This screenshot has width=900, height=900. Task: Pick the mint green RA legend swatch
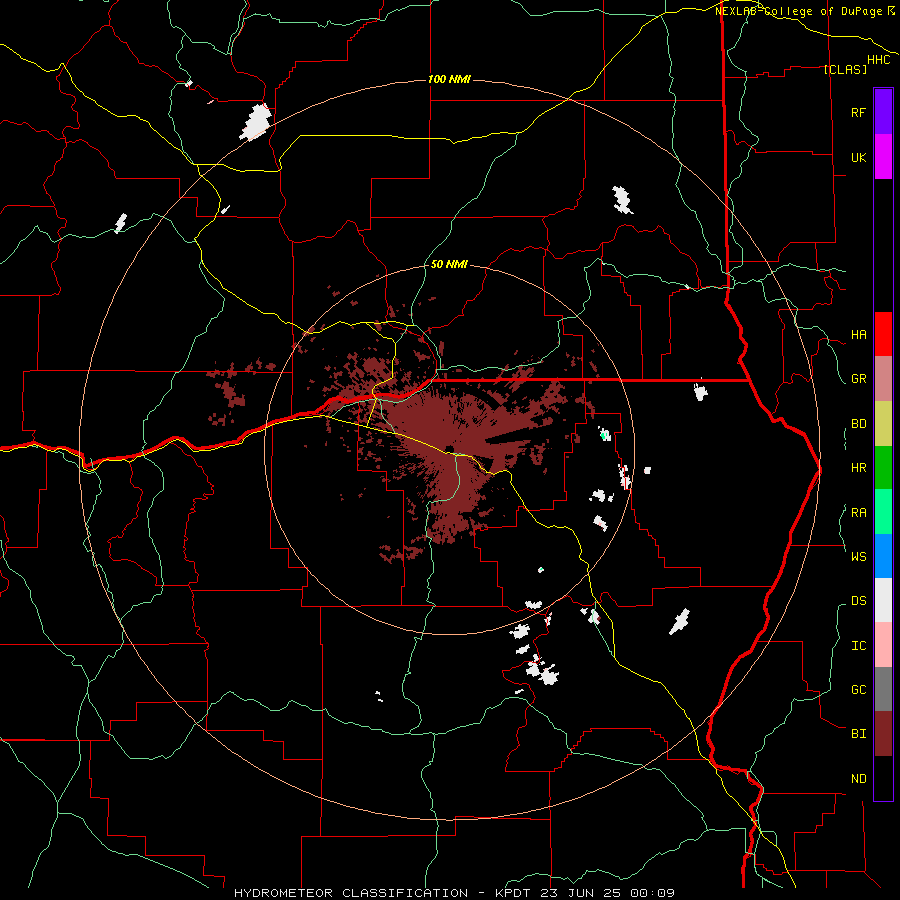(883, 512)
